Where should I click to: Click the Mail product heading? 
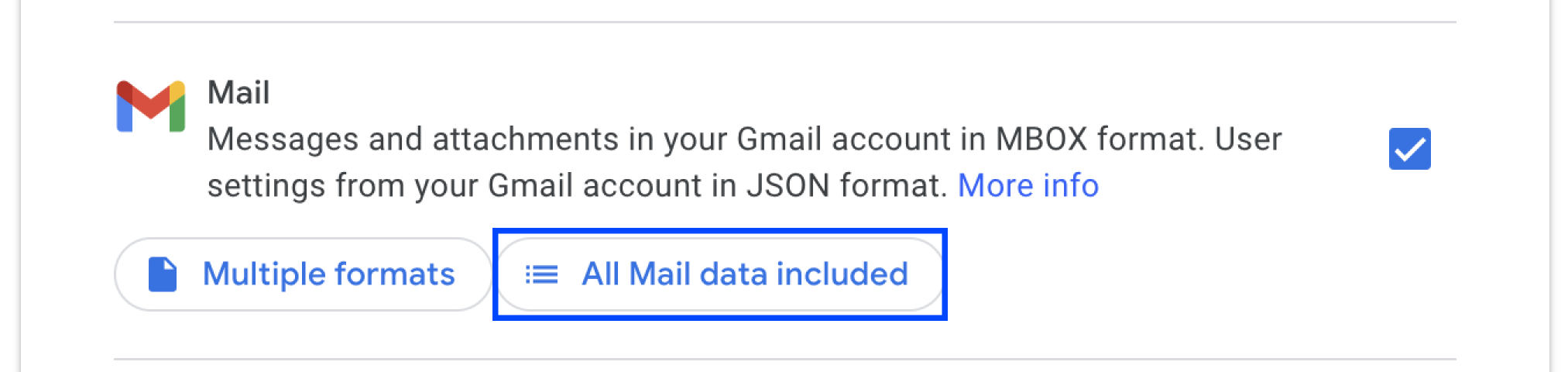pyautogui.click(x=238, y=93)
